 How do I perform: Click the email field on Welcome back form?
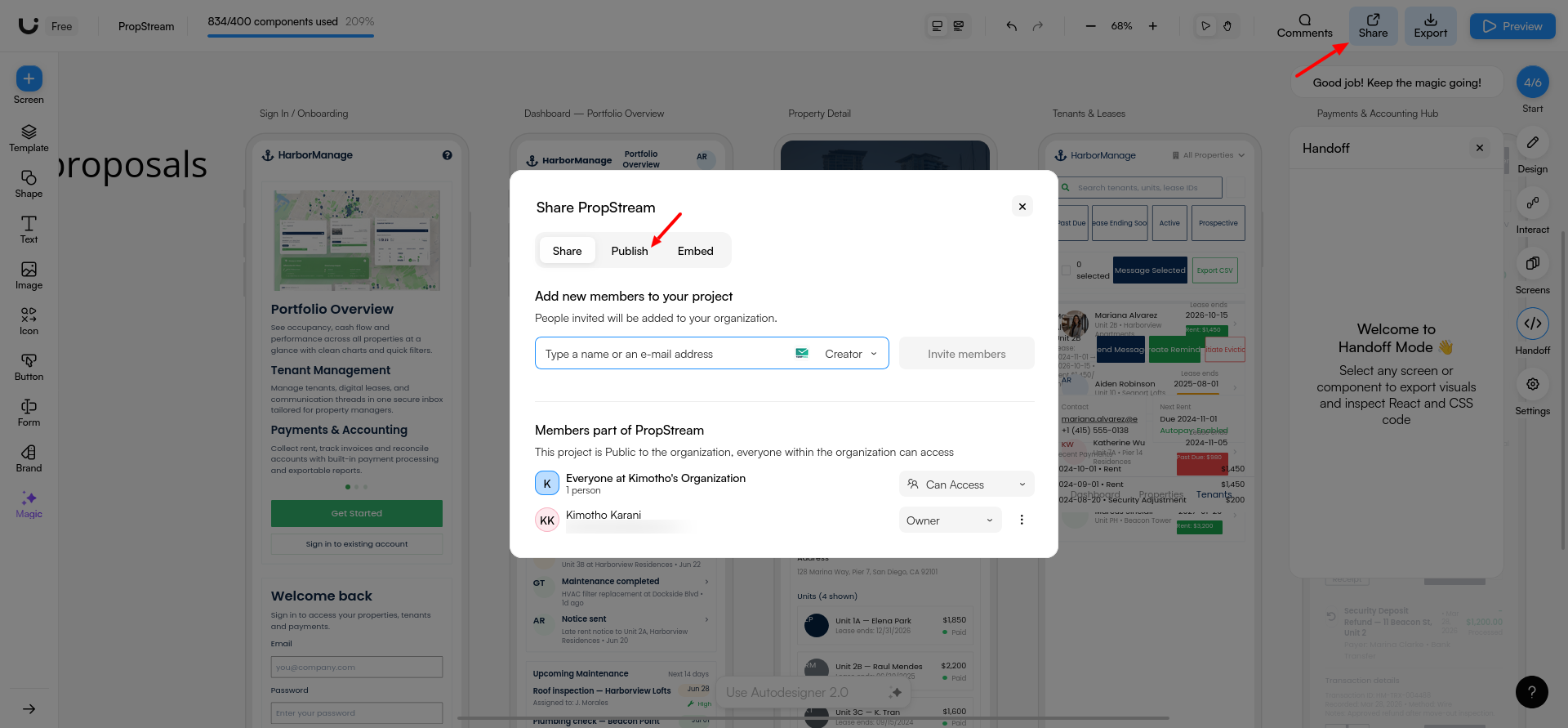(357, 667)
